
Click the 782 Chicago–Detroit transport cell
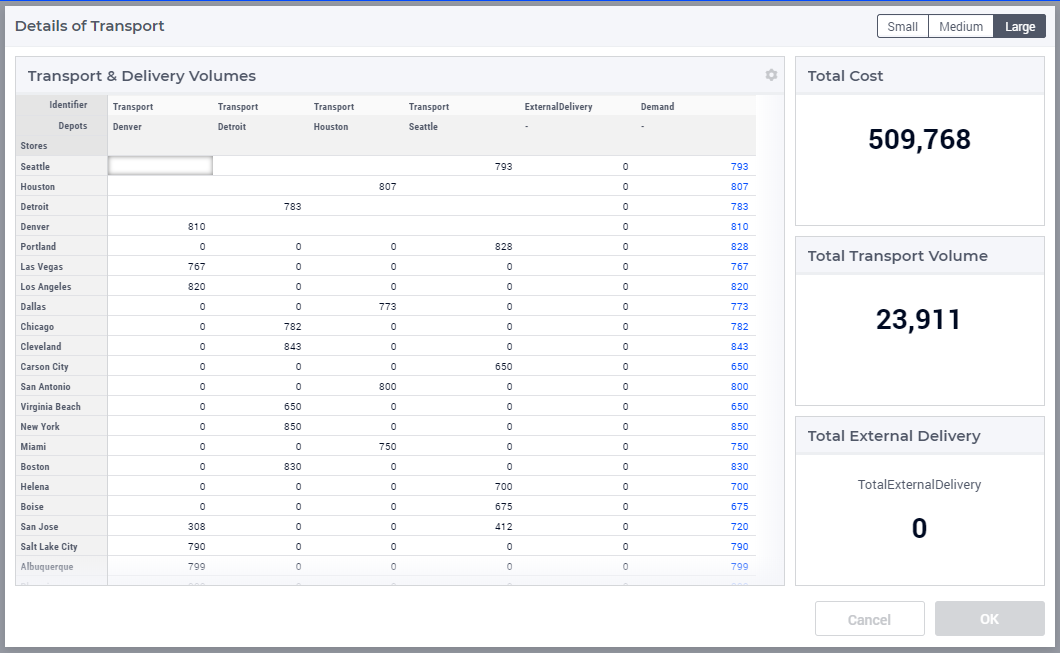coord(260,326)
